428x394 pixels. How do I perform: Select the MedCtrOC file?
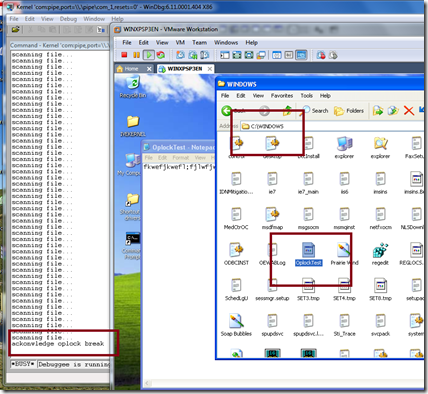tap(236, 218)
